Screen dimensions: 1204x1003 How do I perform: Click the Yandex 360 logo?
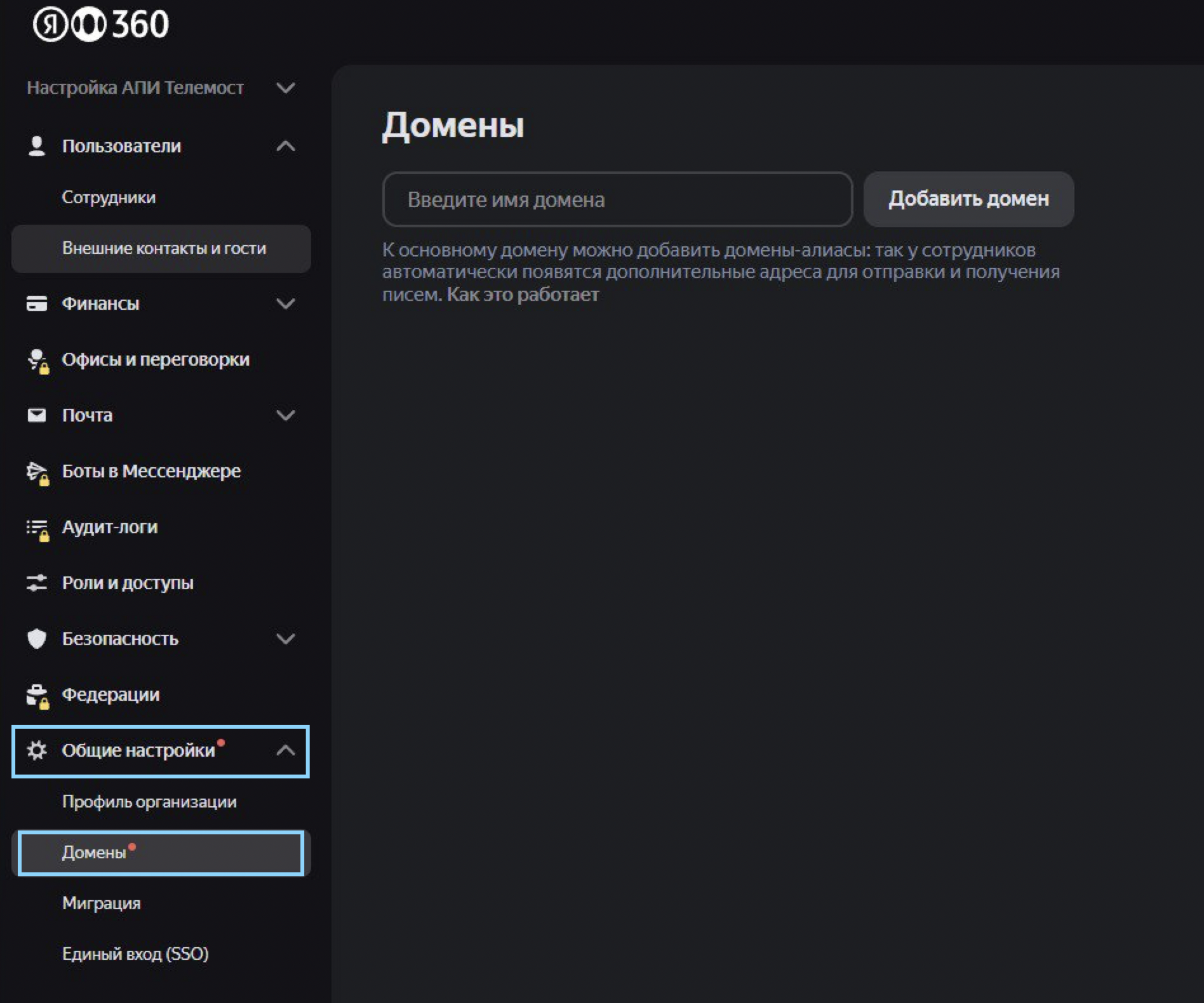pyautogui.click(x=101, y=25)
